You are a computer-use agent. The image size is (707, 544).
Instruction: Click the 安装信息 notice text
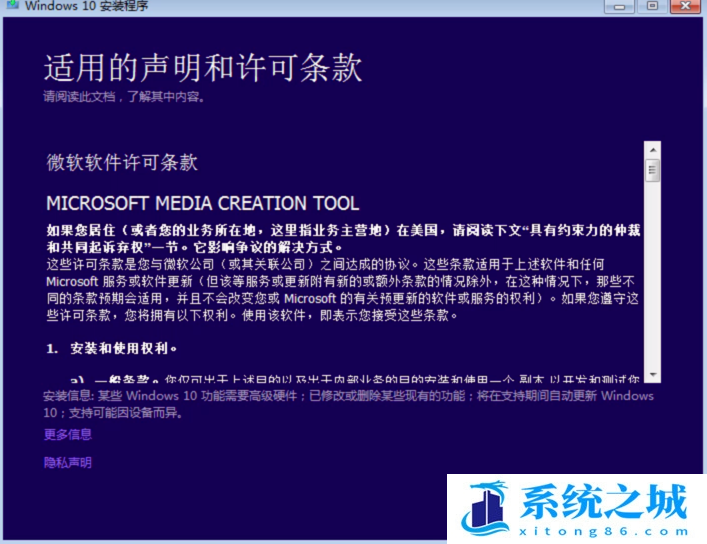point(349,404)
